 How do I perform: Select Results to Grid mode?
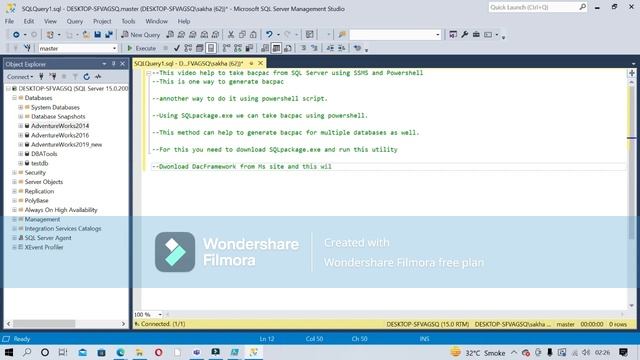pos(276,48)
